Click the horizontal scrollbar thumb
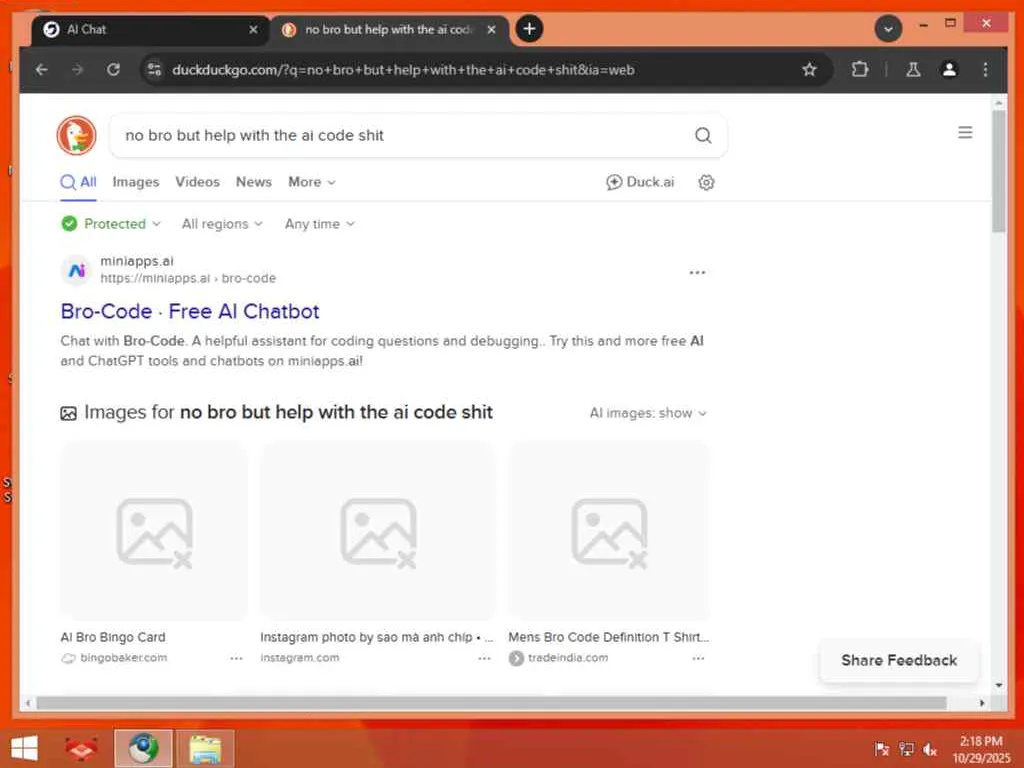The width and height of the screenshot is (1024, 768). (x=491, y=703)
